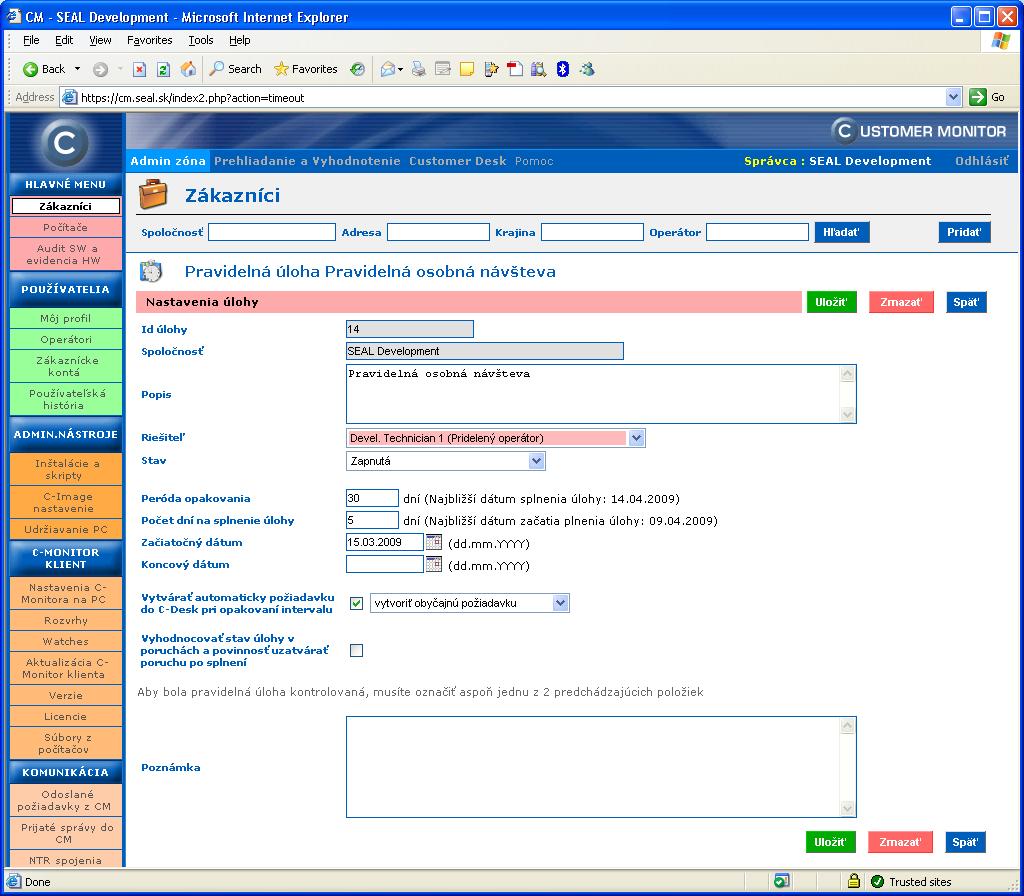Viewport: 1024px width, 896px height.
Task: Click the green Go arrow button
Action: 978,97
